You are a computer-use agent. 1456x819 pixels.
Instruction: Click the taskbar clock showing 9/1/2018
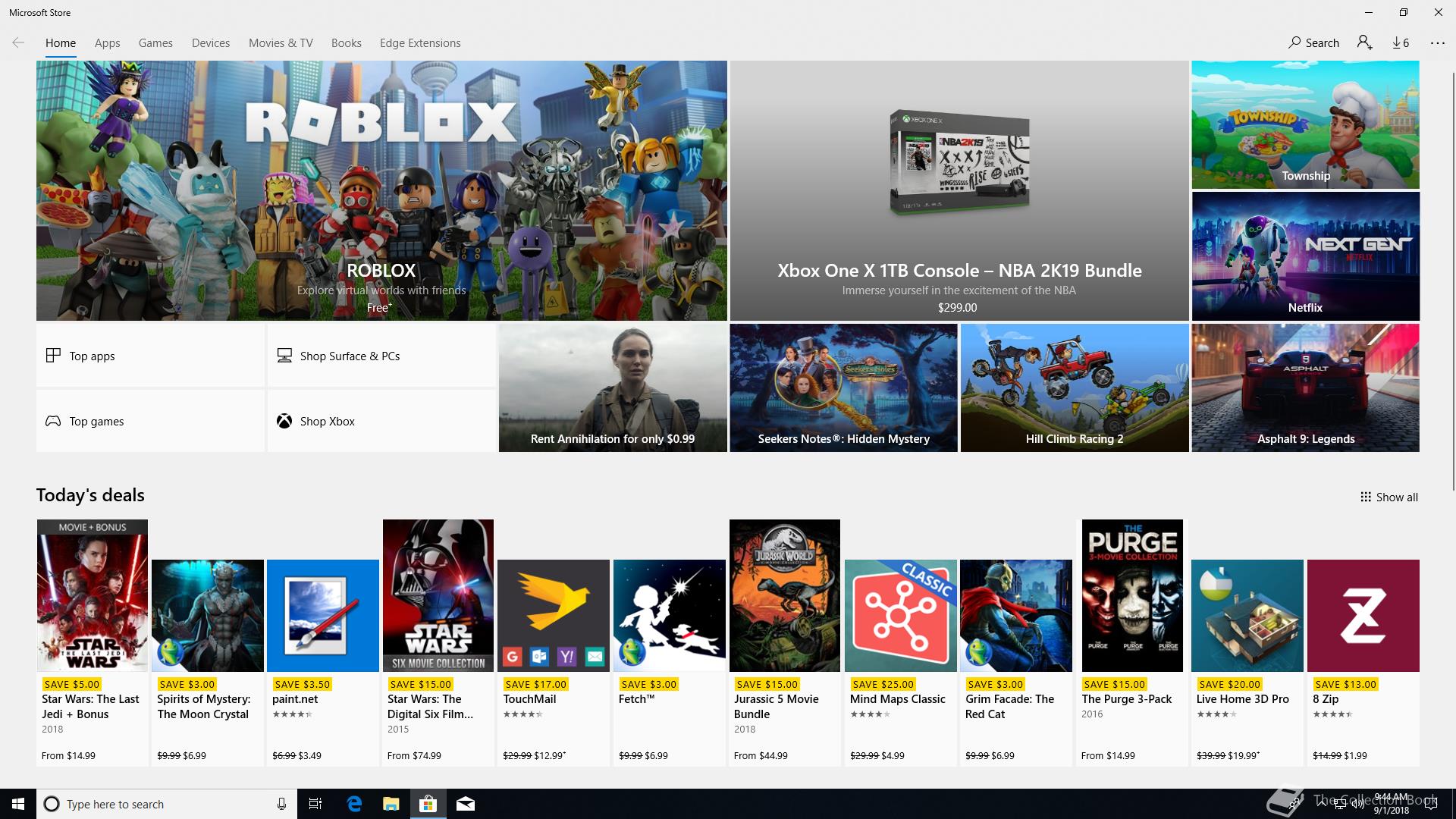pyautogui.click(x=1392, y=804)
